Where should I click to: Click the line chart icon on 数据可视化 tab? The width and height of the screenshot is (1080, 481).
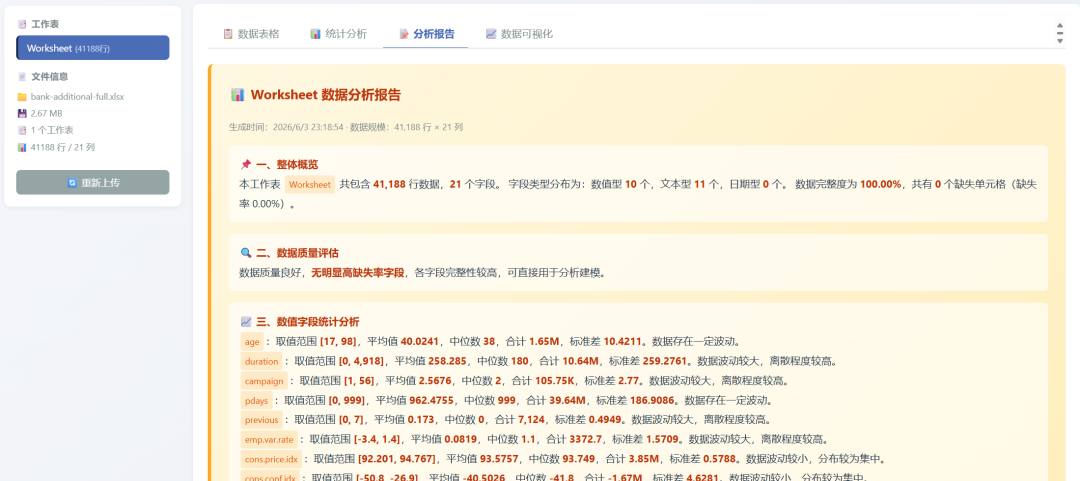click(490, 34)
